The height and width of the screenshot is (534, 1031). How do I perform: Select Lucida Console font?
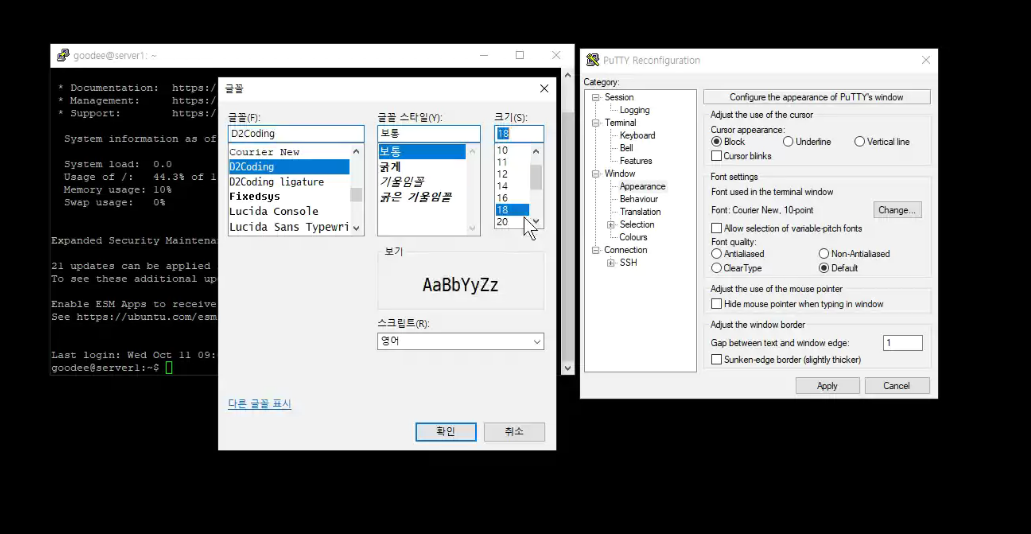pos(289,212)
